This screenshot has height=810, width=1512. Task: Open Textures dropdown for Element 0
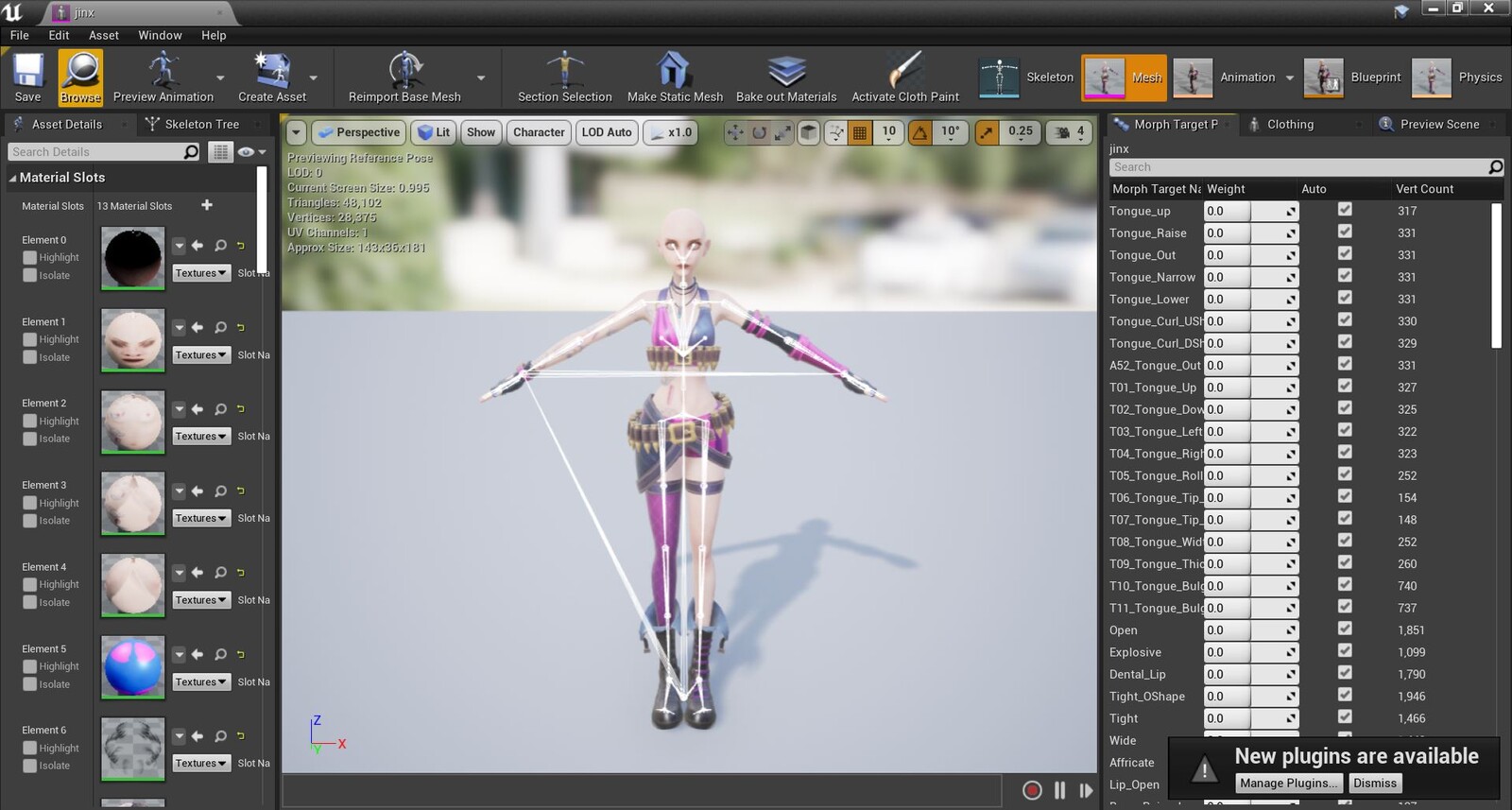click(x=201, y=273)
